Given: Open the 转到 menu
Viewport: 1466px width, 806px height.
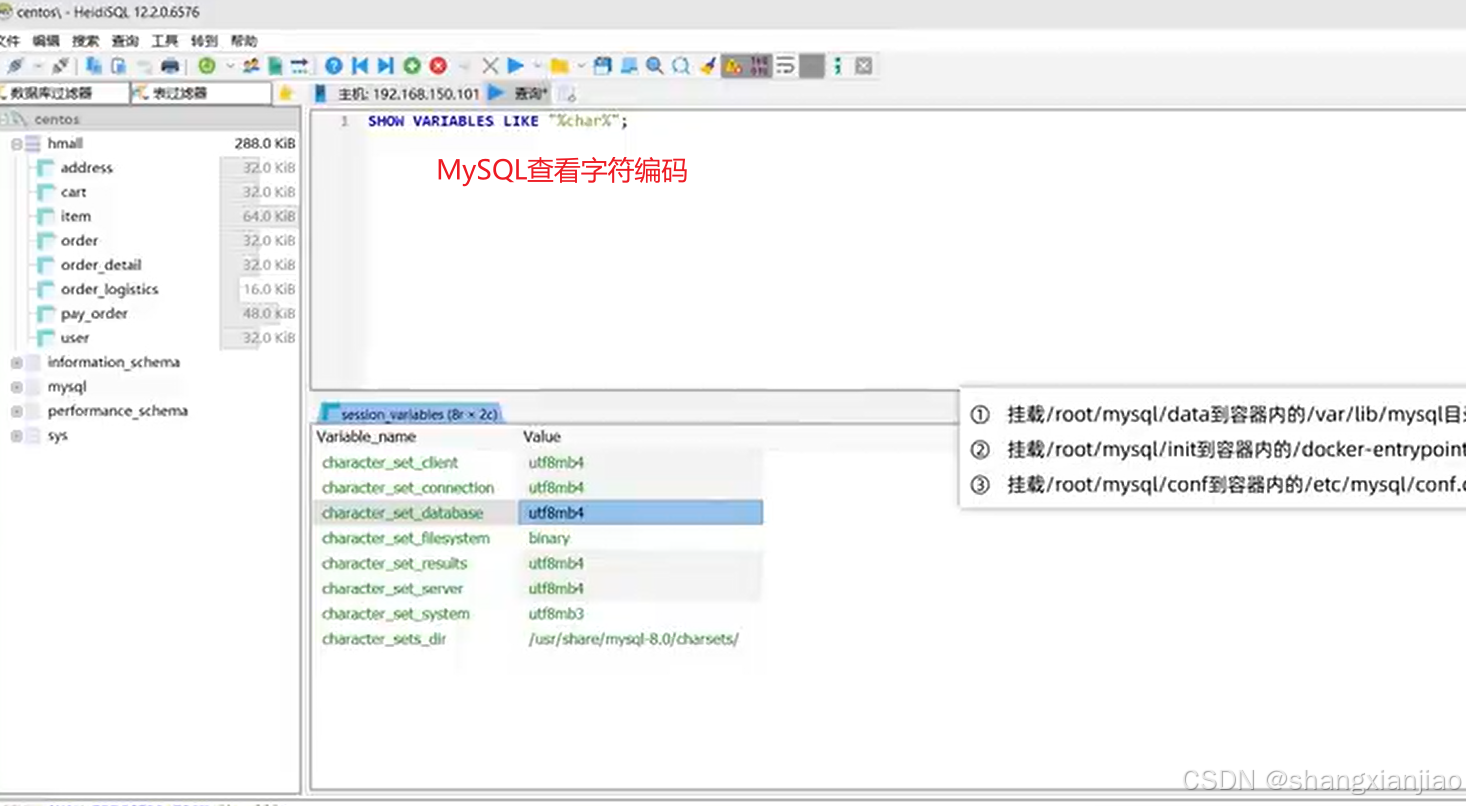Looking at the screenshot, I should point(204,41).
